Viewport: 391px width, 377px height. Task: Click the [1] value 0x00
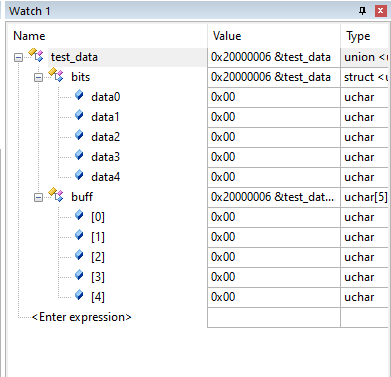274,237
